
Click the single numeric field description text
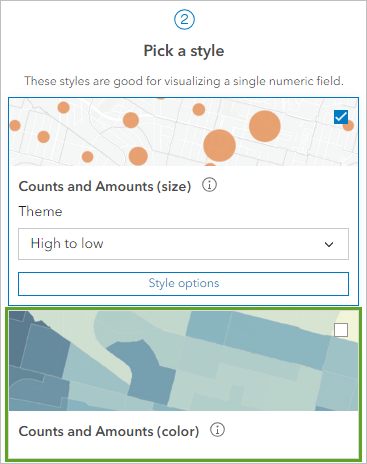pyautogui.click(x=184, y=81)
